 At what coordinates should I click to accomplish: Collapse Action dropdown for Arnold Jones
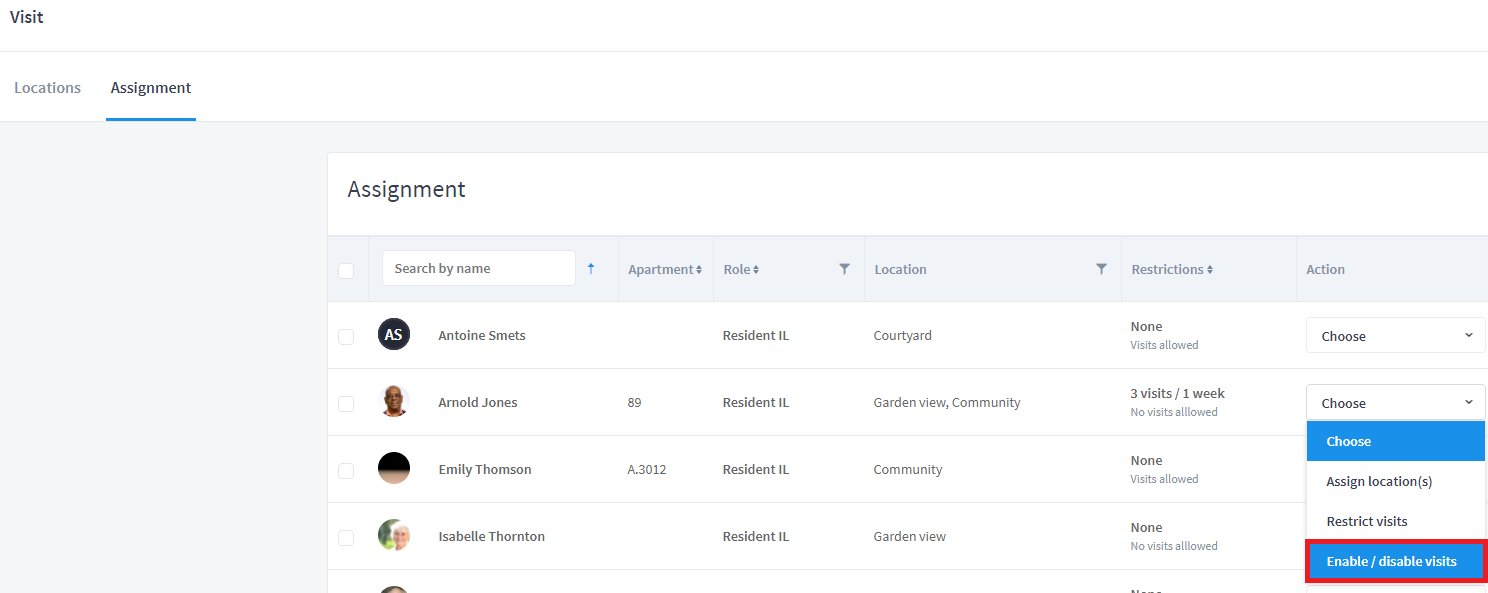(x=1396, y=403)
